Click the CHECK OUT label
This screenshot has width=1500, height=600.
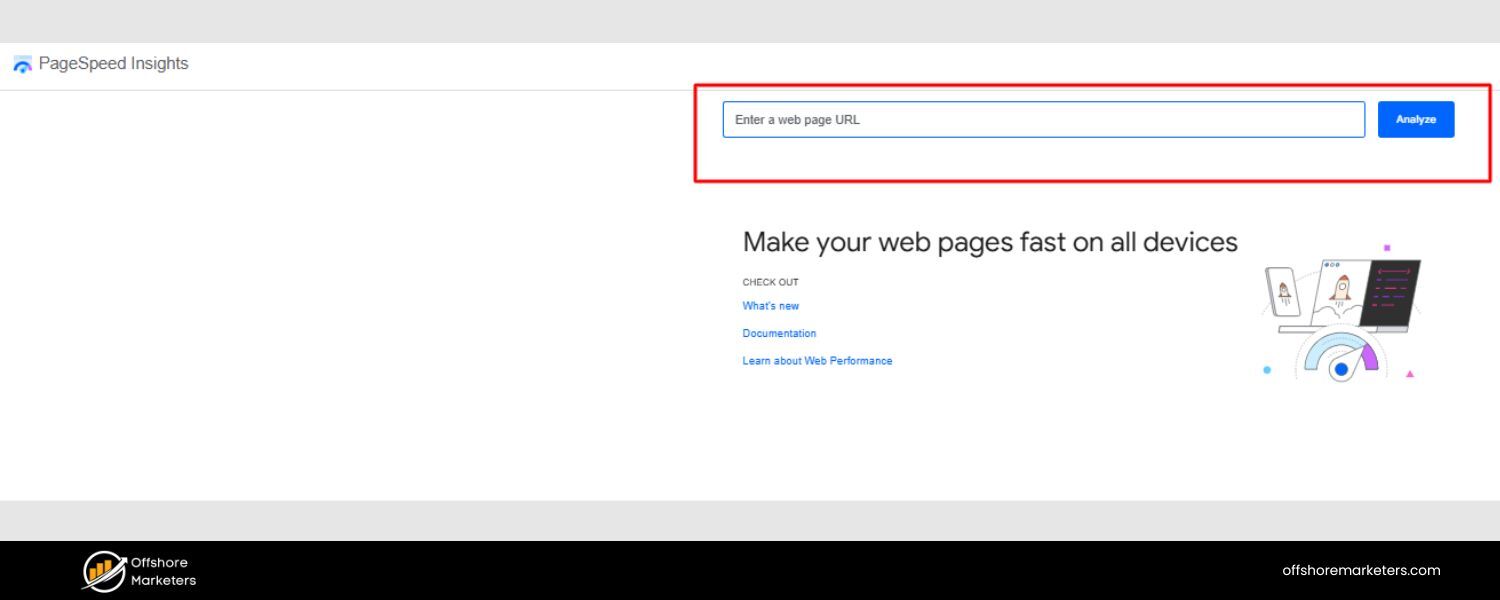coord(770,282)
